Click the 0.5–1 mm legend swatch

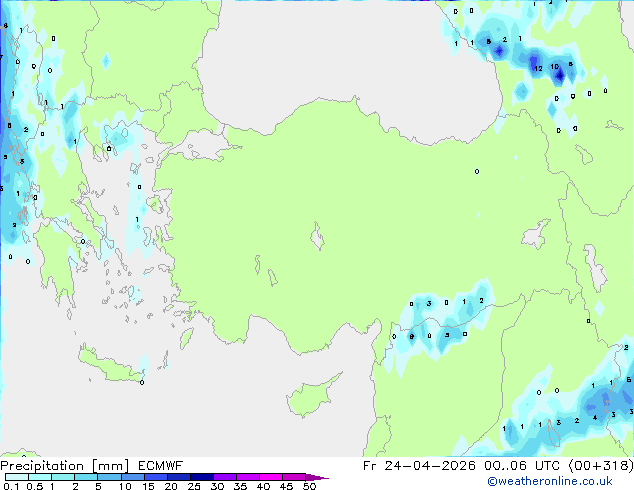pyautogui.click(x=40, y=477)
